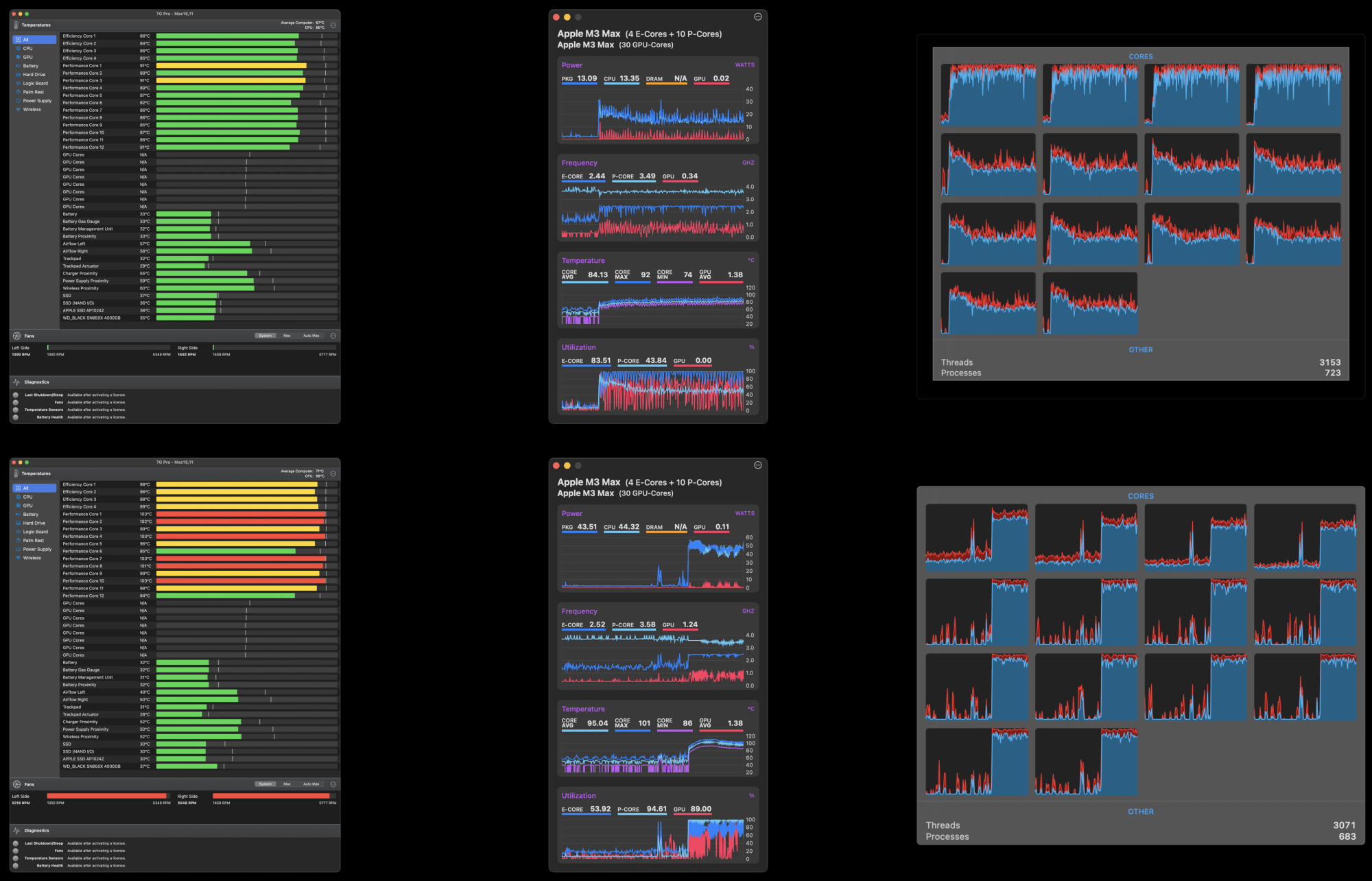The image size is (1372, 881).
Task: Open Temperatures options menu in lower TG Pro window
Action: point(333,473)
